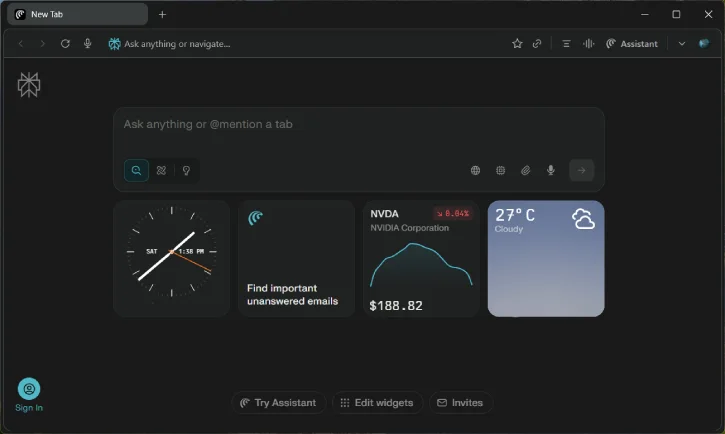Open a new tab with plus button
This screenshot has width=725, height=434.
pos(162,14)
